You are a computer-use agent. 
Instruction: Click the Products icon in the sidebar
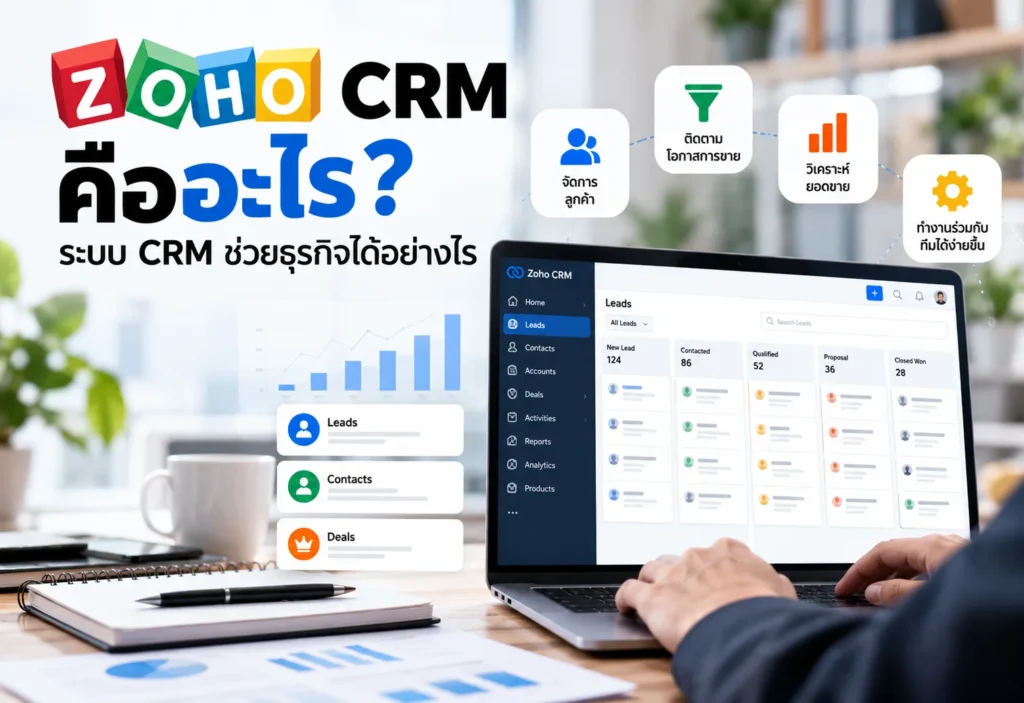(x=513, y=488)
